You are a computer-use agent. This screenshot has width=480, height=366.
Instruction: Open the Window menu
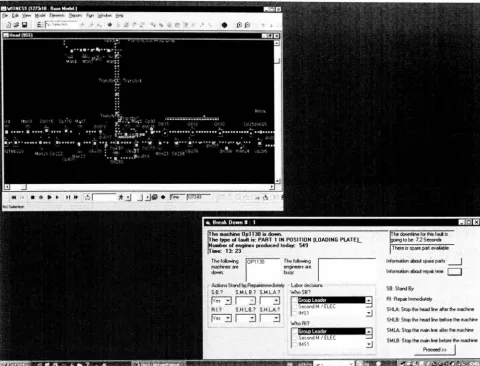(x=104, y=16)
